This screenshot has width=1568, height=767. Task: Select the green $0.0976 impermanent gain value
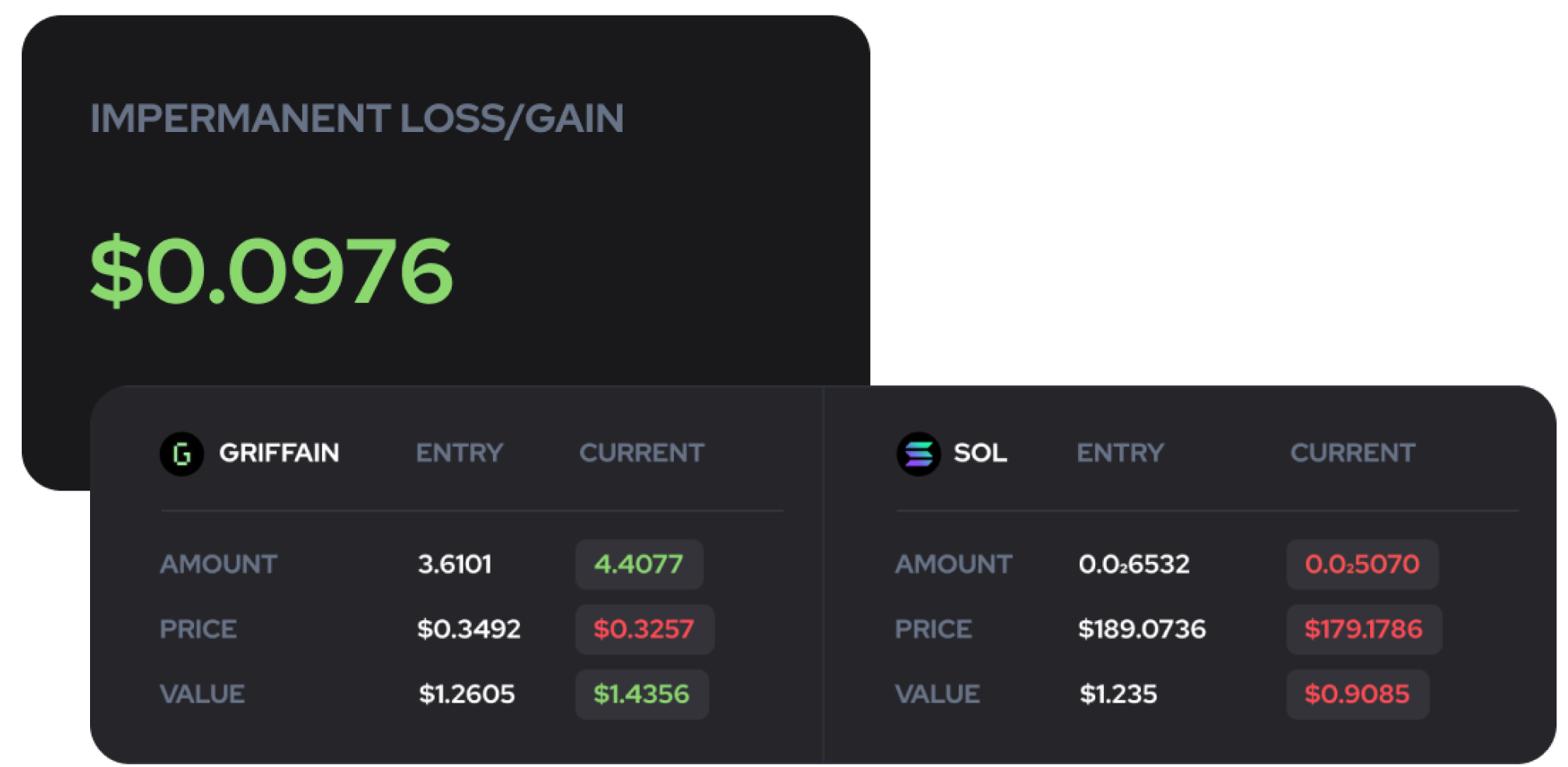click(271, 271)
